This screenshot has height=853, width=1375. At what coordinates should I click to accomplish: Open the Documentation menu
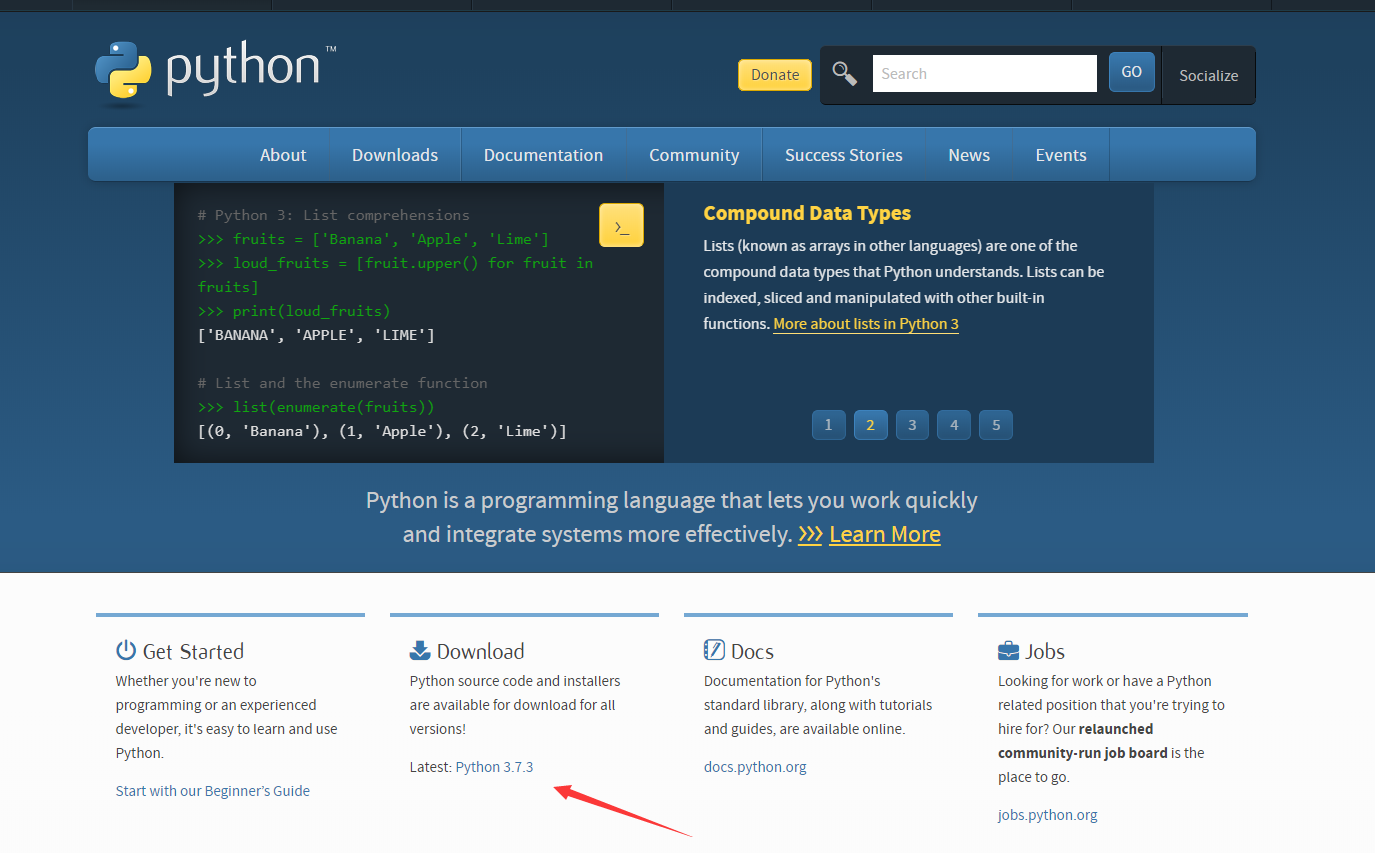pos(543,155)
